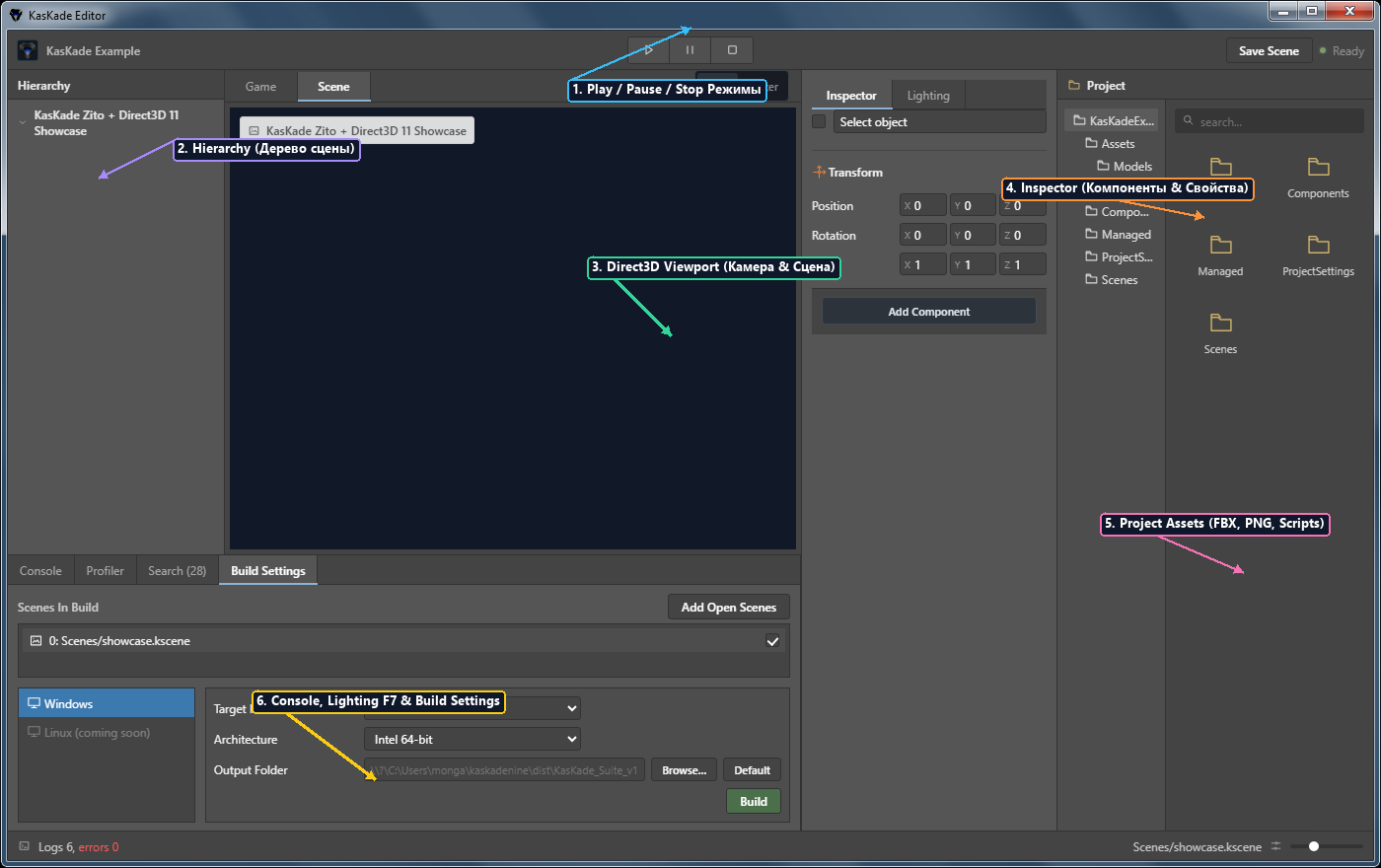Open the Architecture dropdown Intel 64-bit
The height and width of the screenshot is (868, 1381).
472,739
